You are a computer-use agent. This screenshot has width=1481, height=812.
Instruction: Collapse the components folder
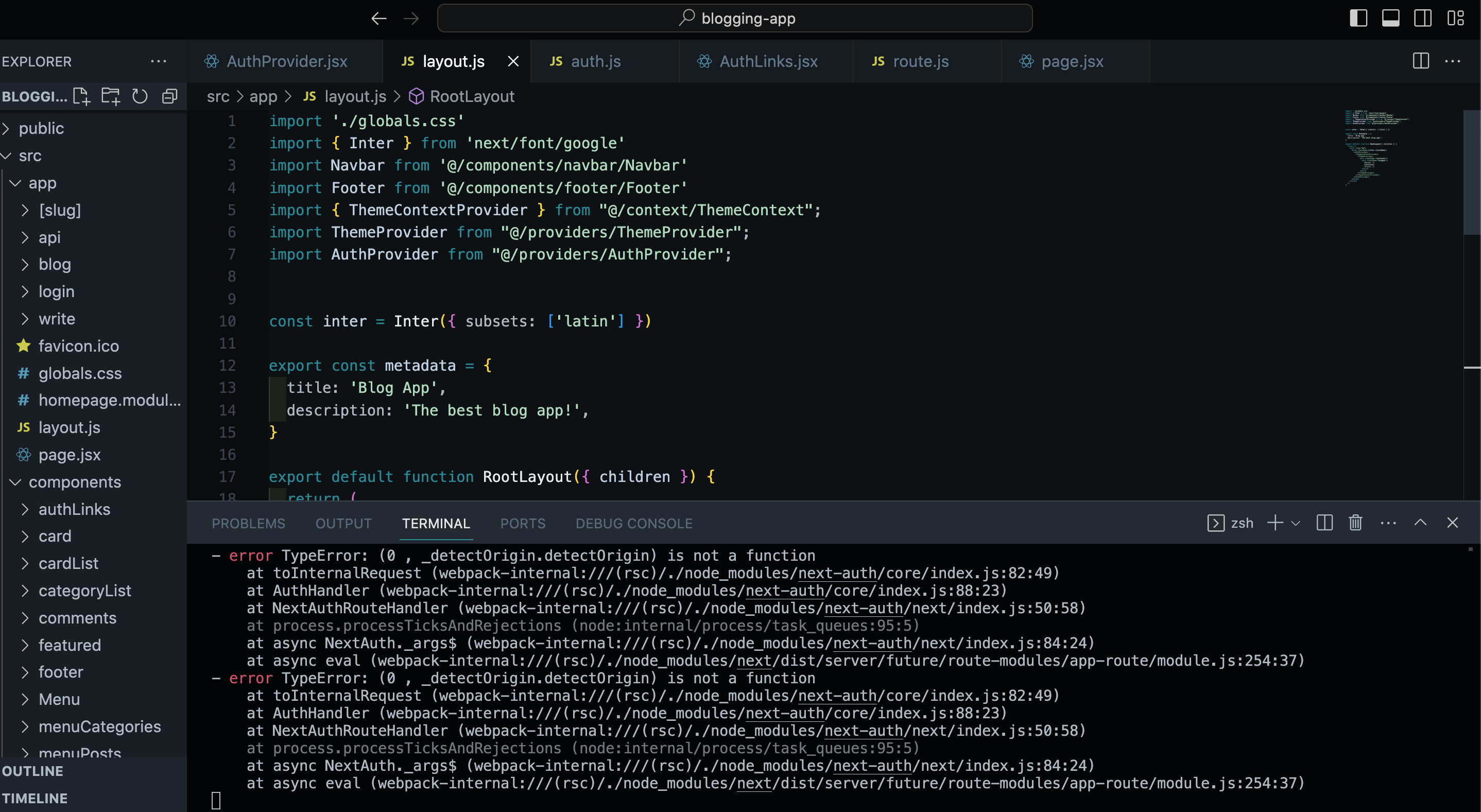click(x=75, y=482)
